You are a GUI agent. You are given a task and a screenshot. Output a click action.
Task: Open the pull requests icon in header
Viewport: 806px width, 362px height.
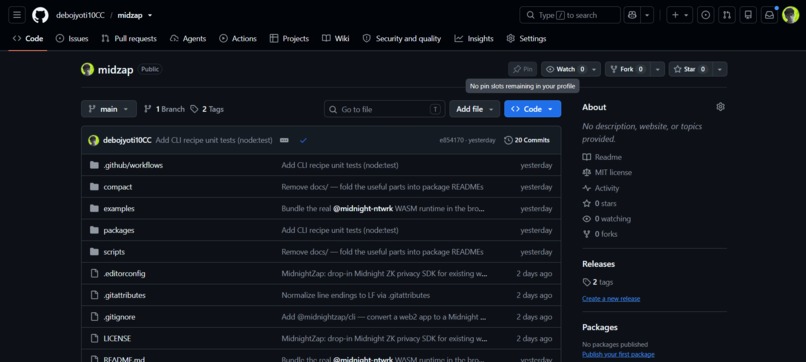(x=727, y=15)
